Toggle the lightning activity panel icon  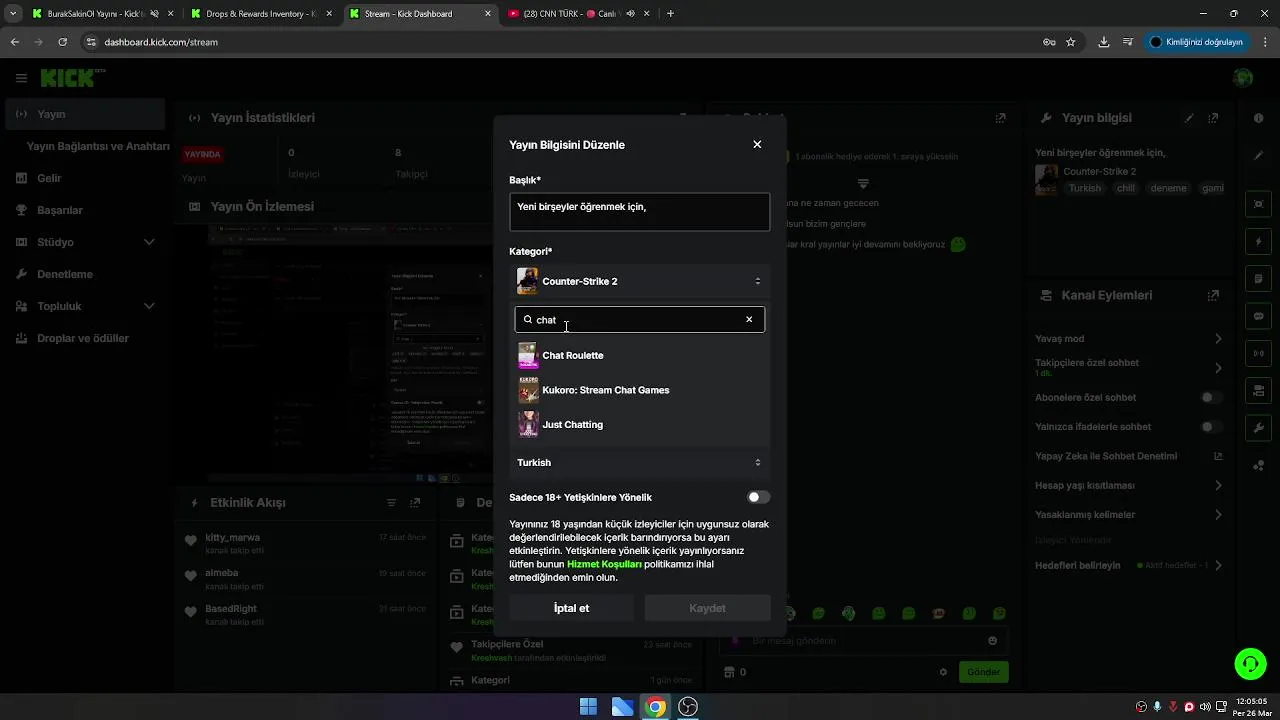[x=1259, y=242]
